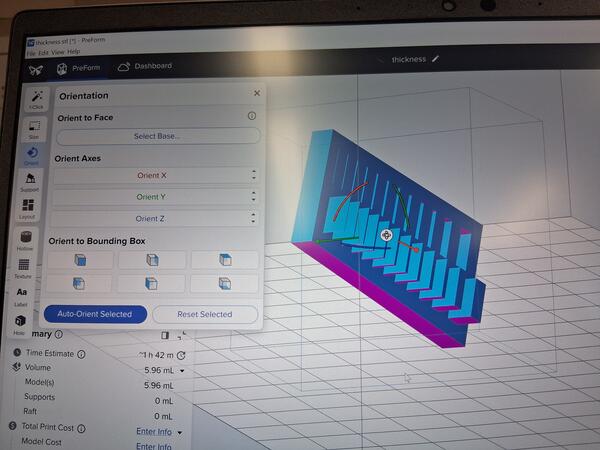Image resolution: width=600 pixels, height=450 pixels.
Task: Click the Supports 0 mL value
Action: click(x=164, y=401)
